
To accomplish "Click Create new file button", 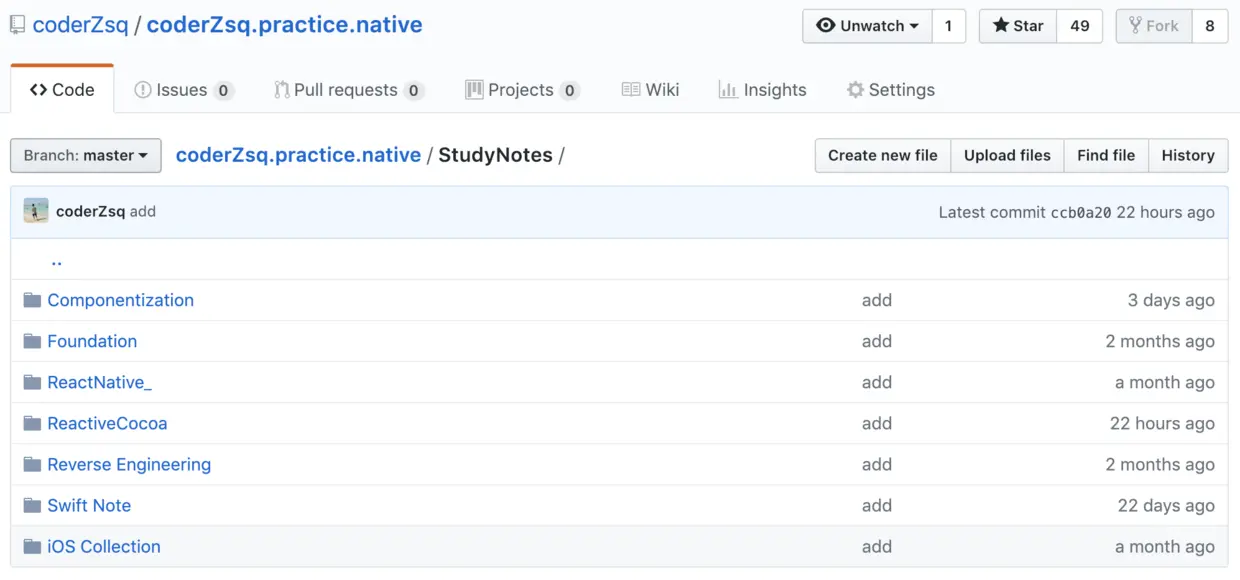I will [883, 155].
